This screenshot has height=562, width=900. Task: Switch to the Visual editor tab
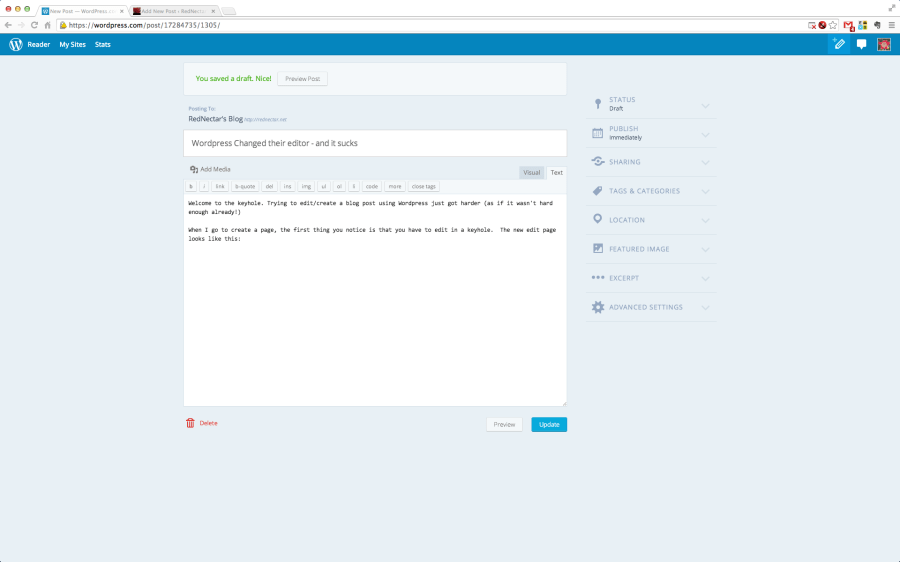(531, 172)
